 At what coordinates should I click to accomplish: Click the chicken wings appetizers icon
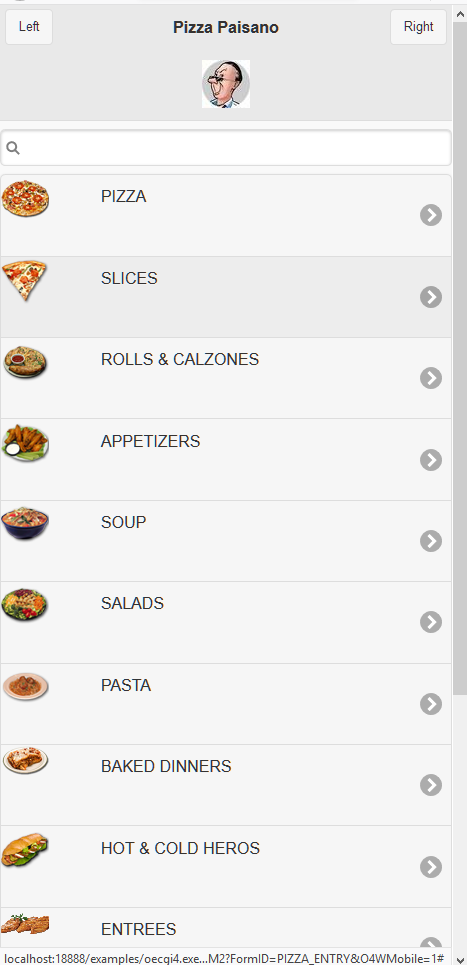click(25, 442)
